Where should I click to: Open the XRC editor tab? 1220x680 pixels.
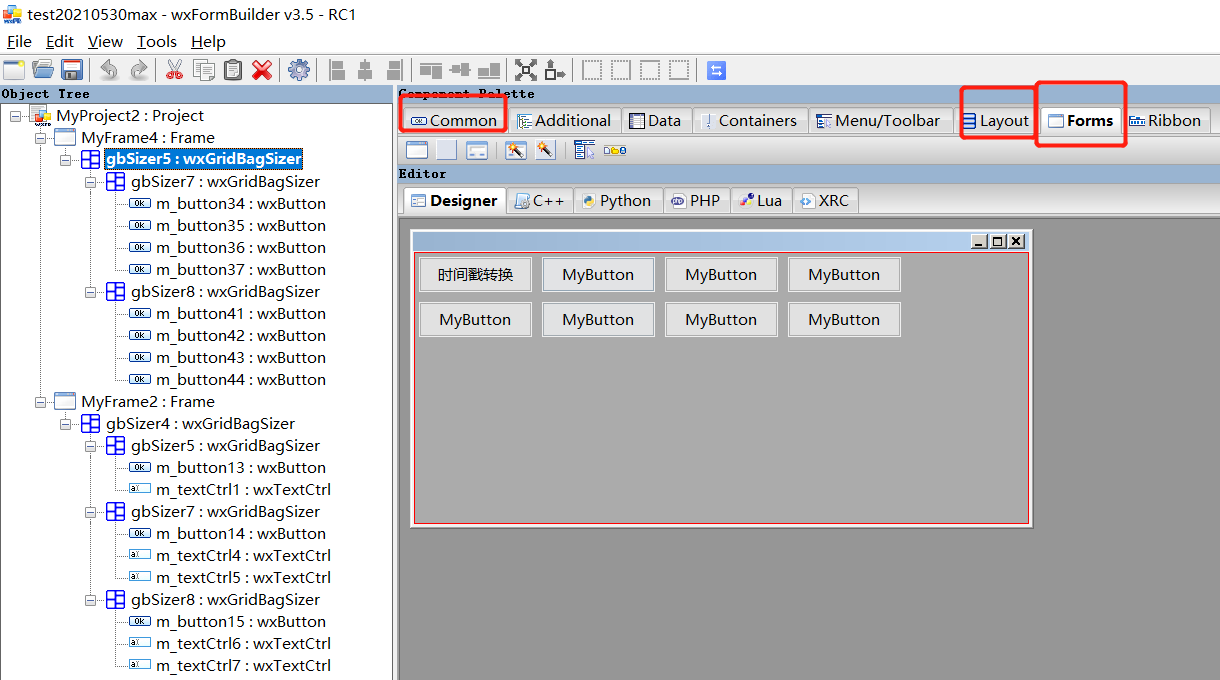click(x=825, y=200)
